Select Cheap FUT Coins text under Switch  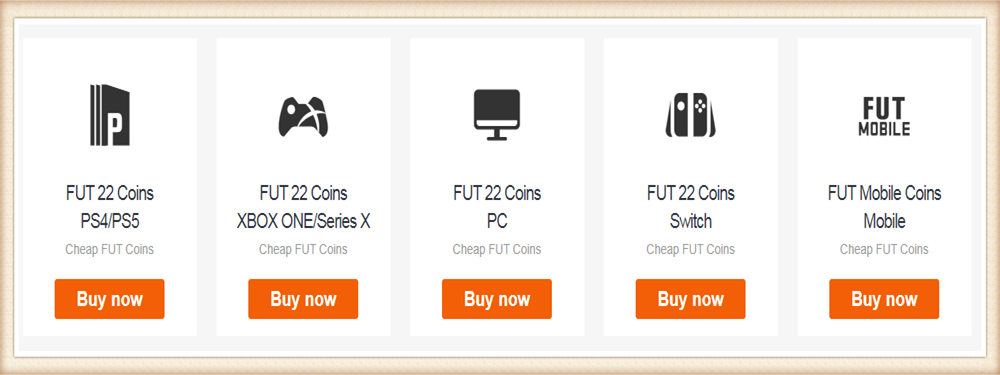click(x=691, y=249)
